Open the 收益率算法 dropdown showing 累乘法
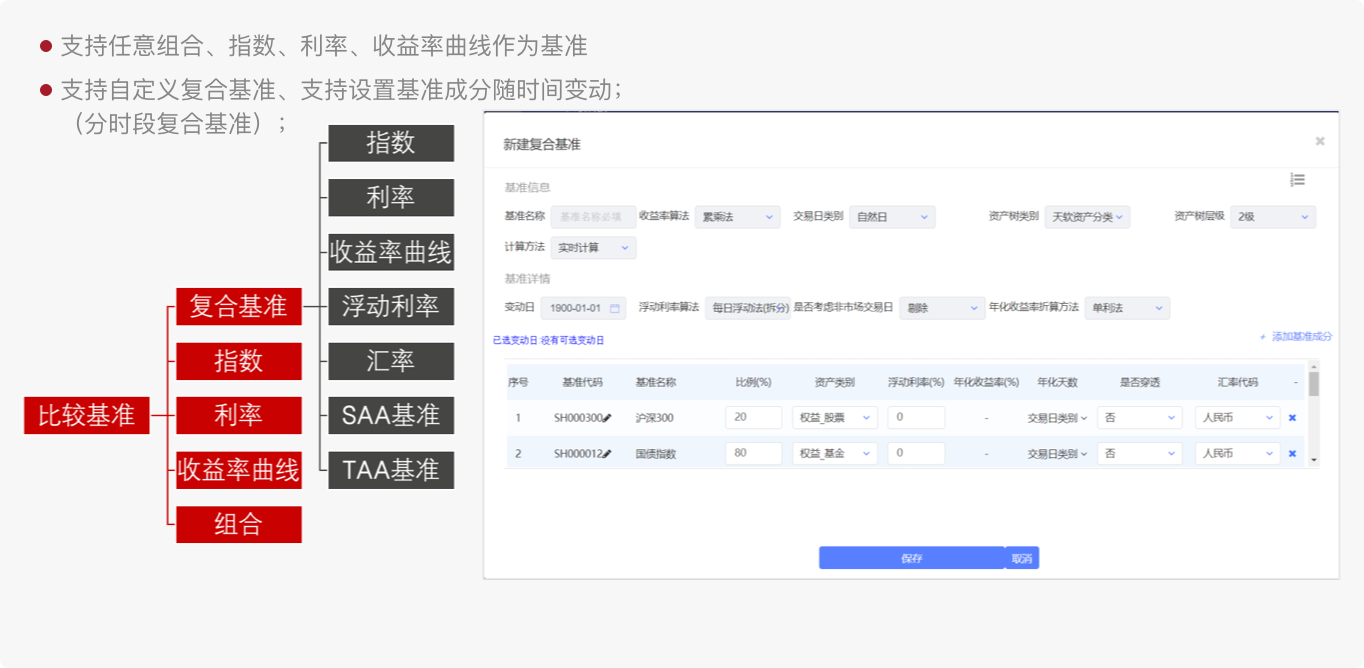Screen dimensions: 1364x668 737,217
